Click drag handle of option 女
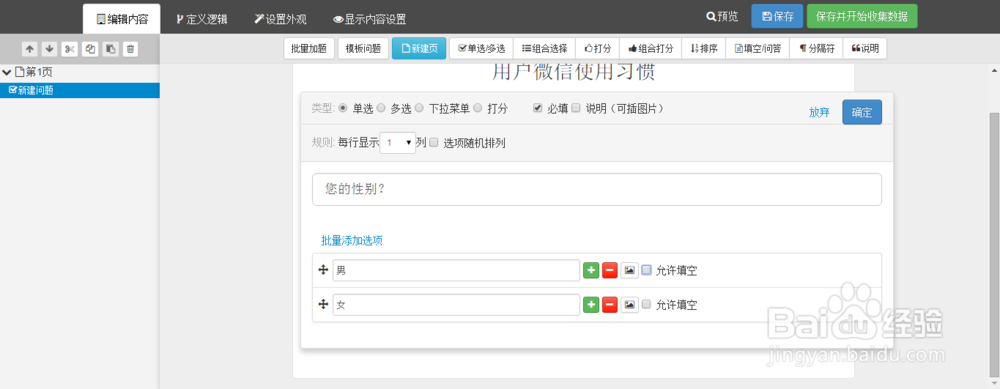This screenshot has width=1000, height=389. [x=323, y=305]
